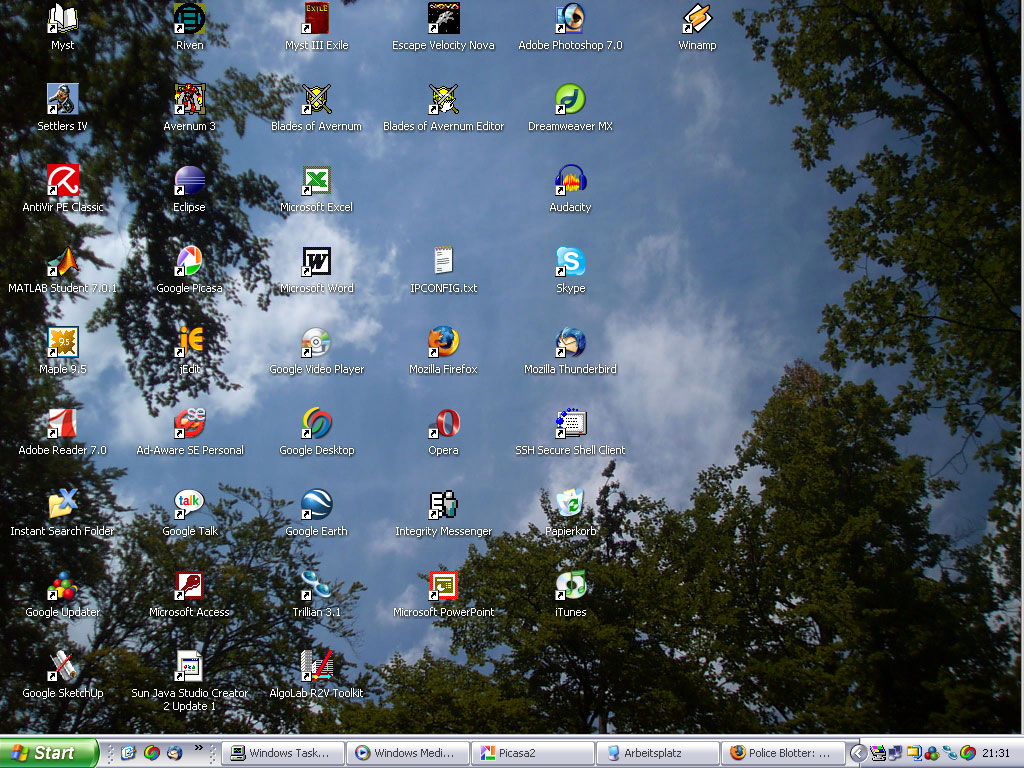The width and height of the screenshot is (1024, 768).
Task: Click Thunderbird Quick Launch icon
Action: click(x=174, y=753)
